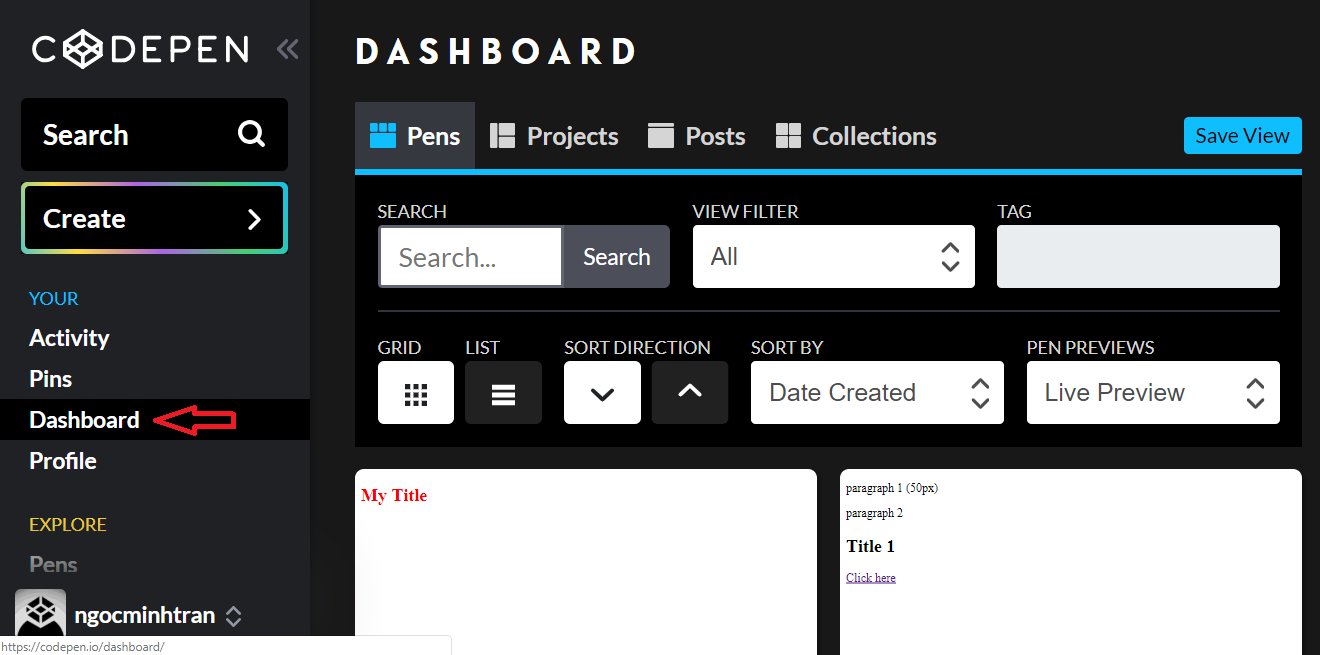The height and width of the screenshot is (655, 1320).
Task: Set sort direction to ascending
Action: click(690, 393)
